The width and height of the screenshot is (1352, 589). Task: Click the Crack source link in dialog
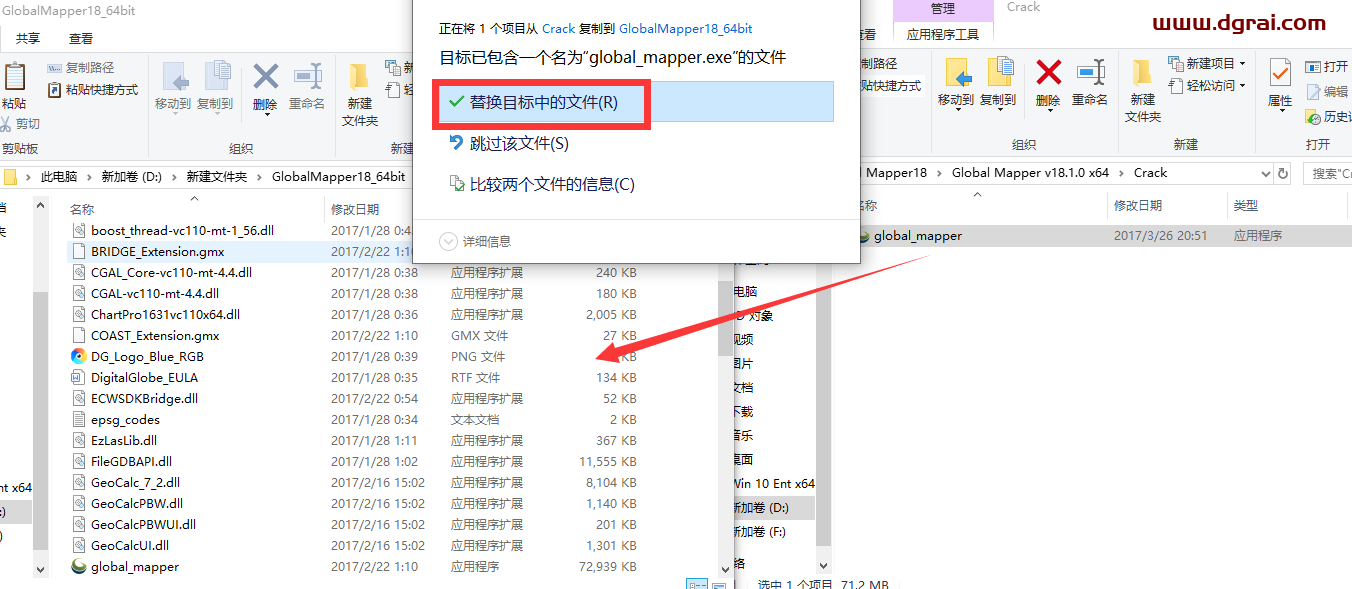[x=559, y=30]
